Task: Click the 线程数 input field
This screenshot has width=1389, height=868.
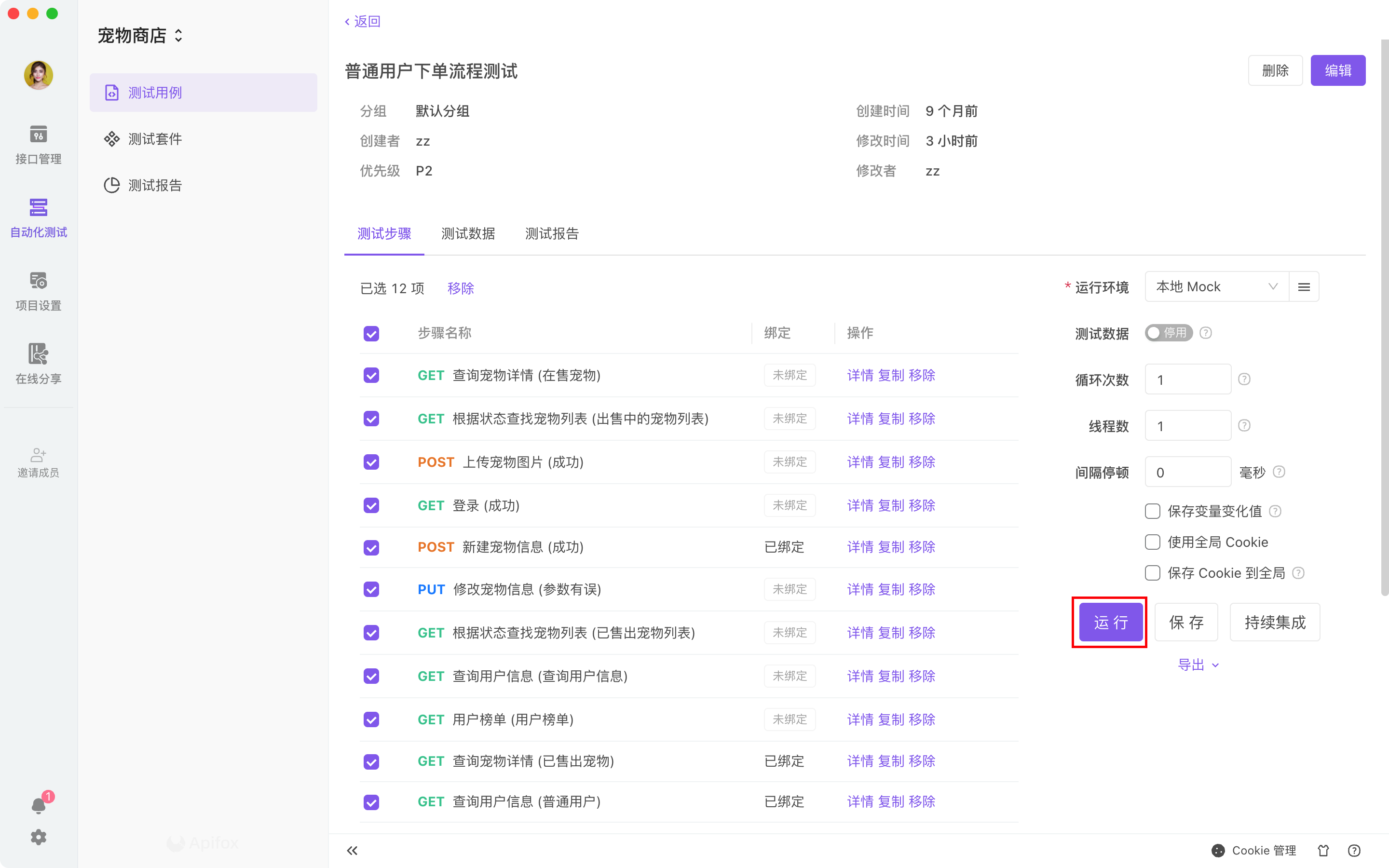Action: point(1187,426)
